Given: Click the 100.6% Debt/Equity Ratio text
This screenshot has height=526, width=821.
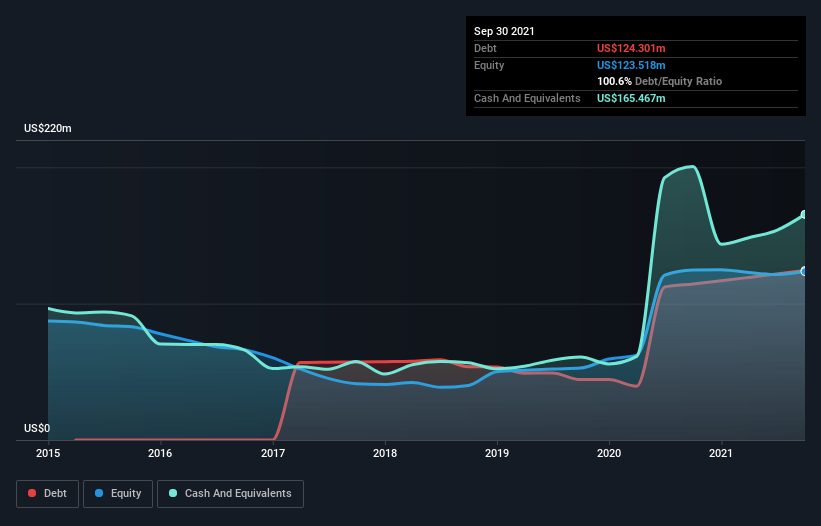Looking at the screenshot, I should coord(659,81).
